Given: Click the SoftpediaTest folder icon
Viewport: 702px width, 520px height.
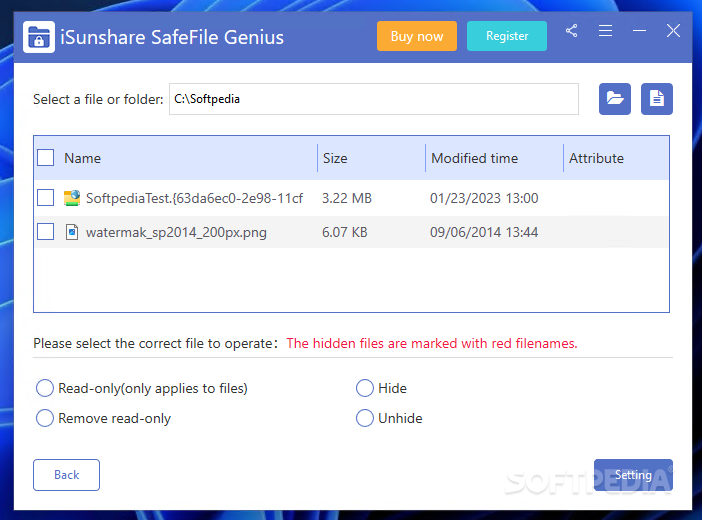Looking at the screenshot, I should coord(72,198).
